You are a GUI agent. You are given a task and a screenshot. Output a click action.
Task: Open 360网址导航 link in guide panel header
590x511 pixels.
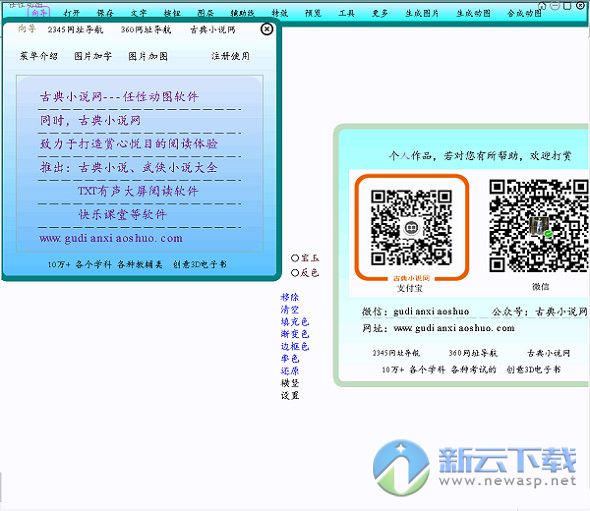click(x=146, y=29)
